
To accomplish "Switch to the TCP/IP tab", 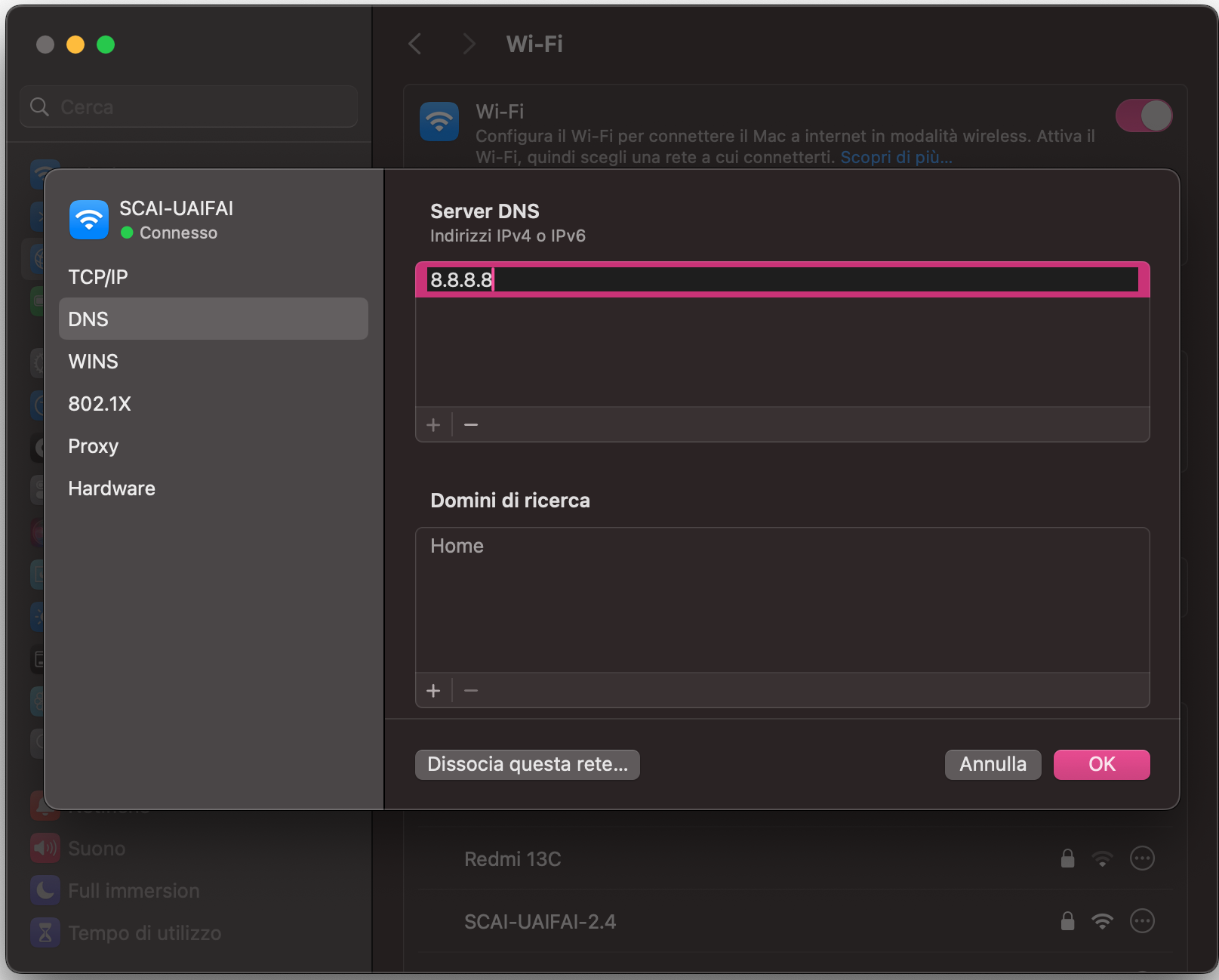I will (x=97, y=276).
